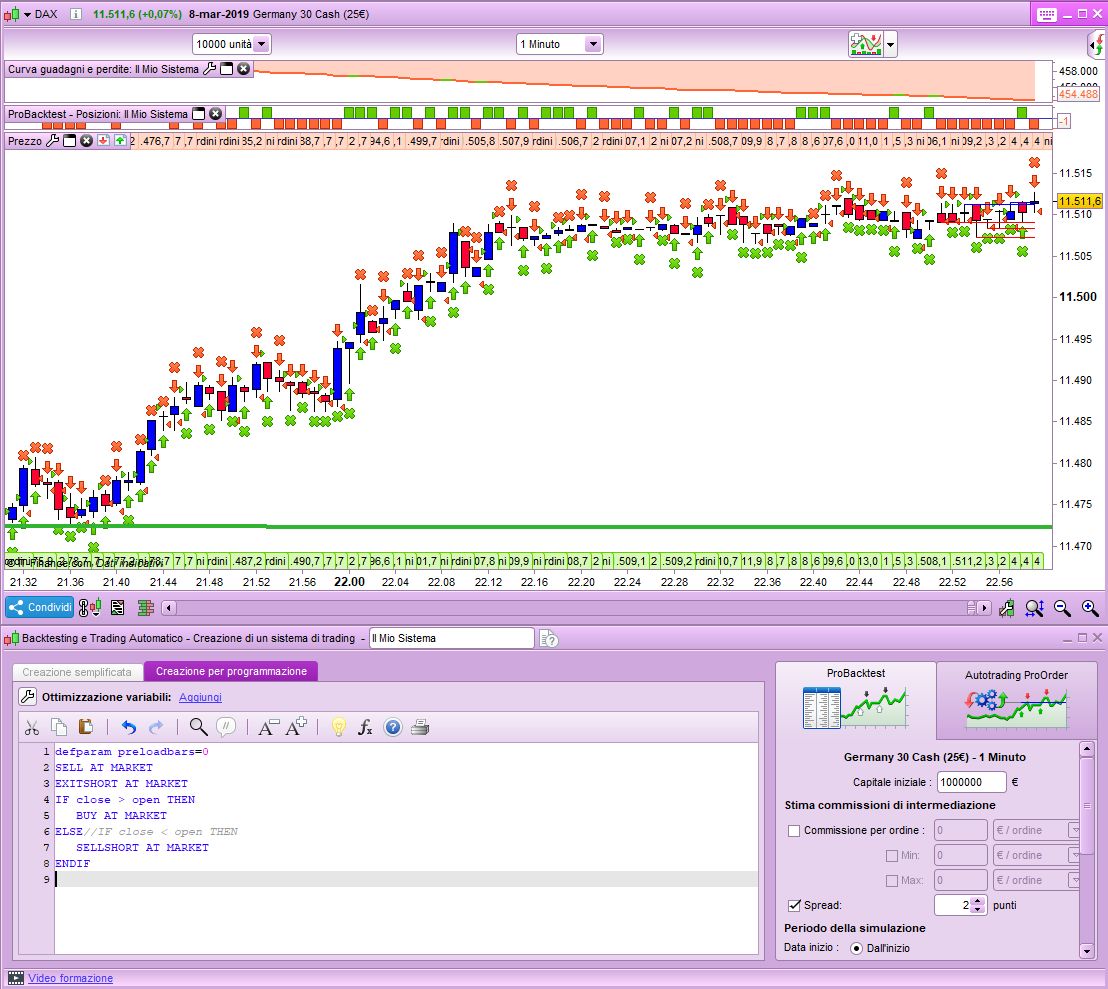This screenshot has height=989, width=1108.
Task: Click the print icon in editor toolbar
Action: coord(420,727)
